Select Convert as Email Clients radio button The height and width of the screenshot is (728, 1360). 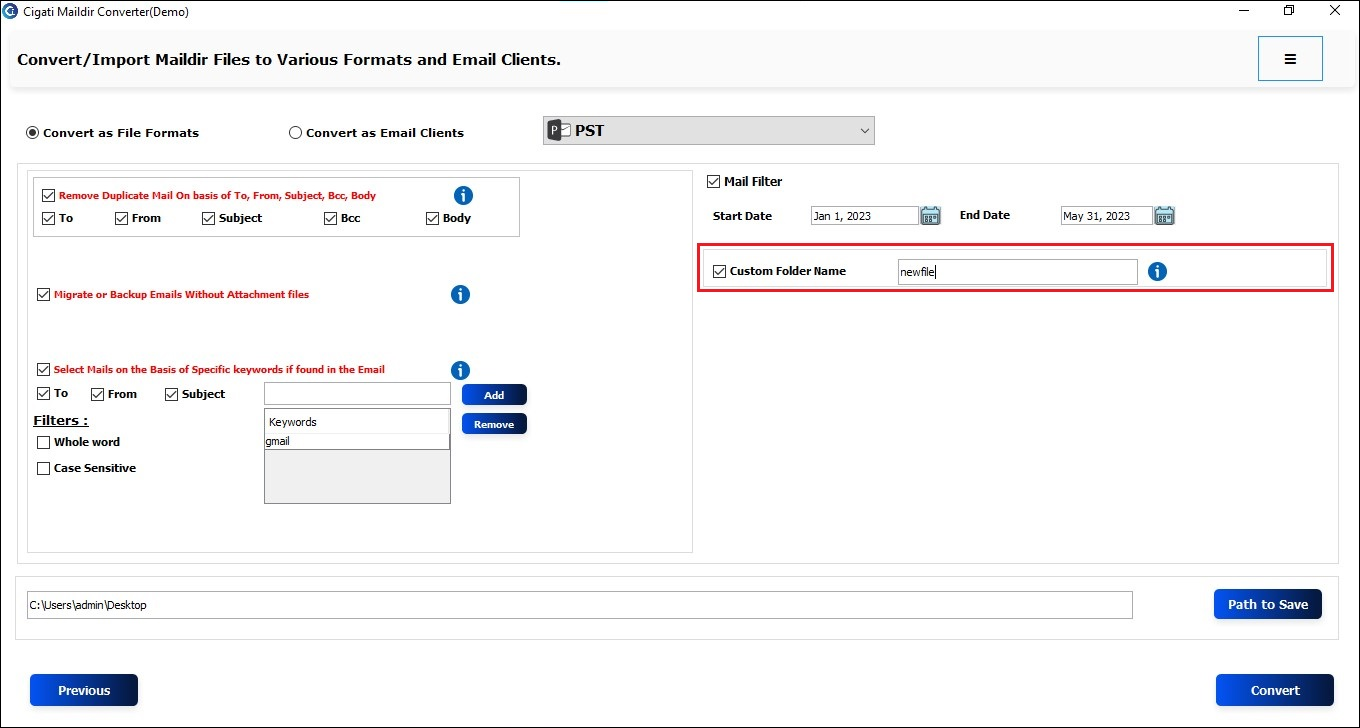pos(295,132)
